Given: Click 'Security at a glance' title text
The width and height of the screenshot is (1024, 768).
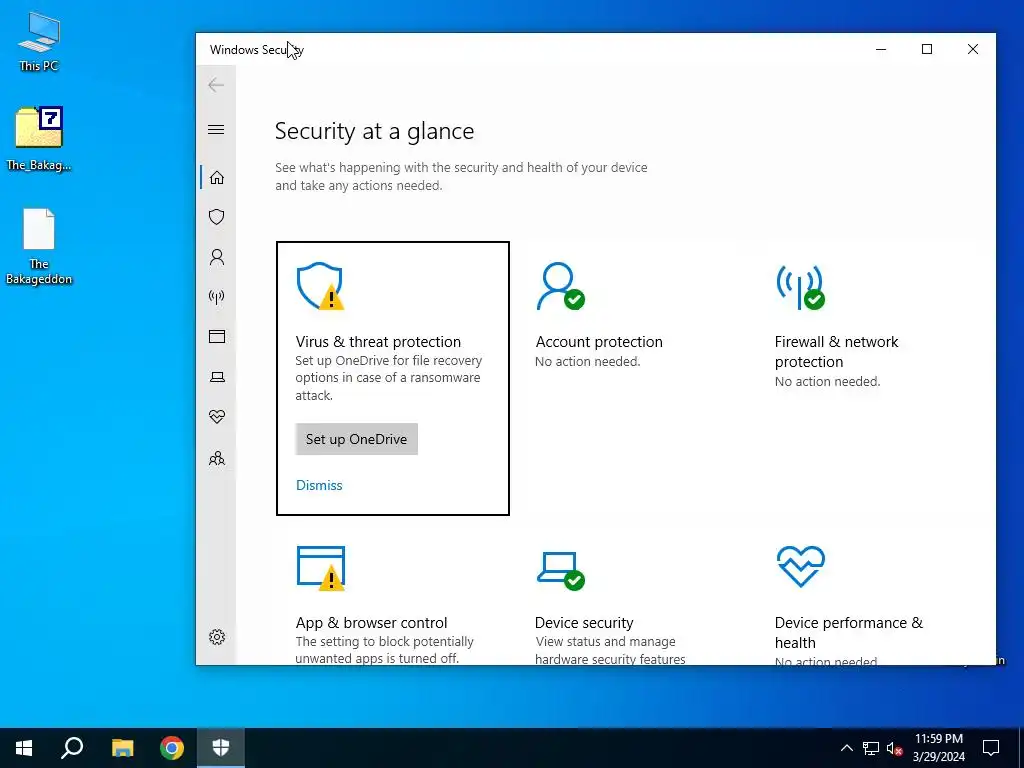Looking at the screenshot, I should pos(374,131).
